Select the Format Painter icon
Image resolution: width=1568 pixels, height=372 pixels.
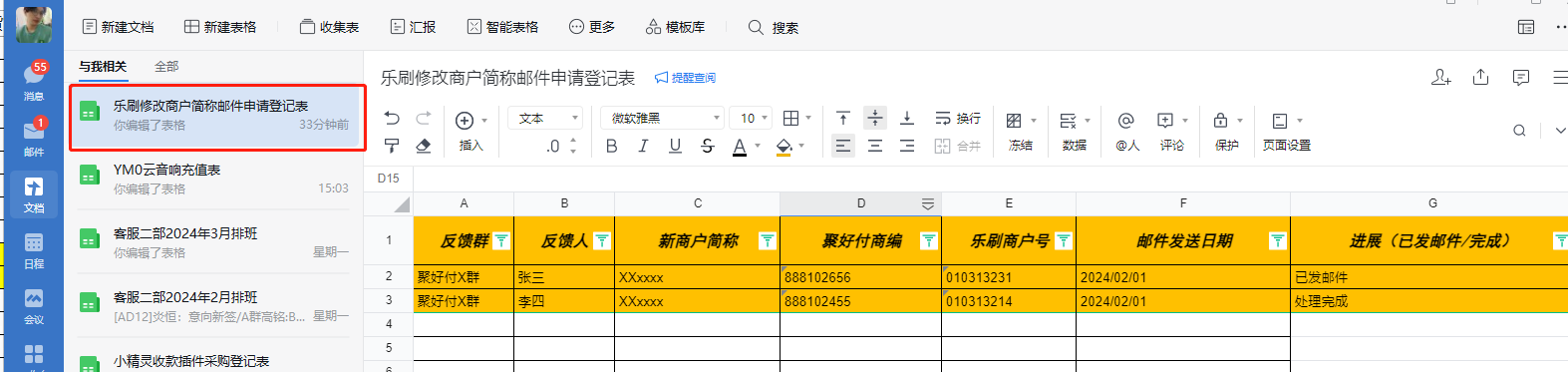[392, 146]
